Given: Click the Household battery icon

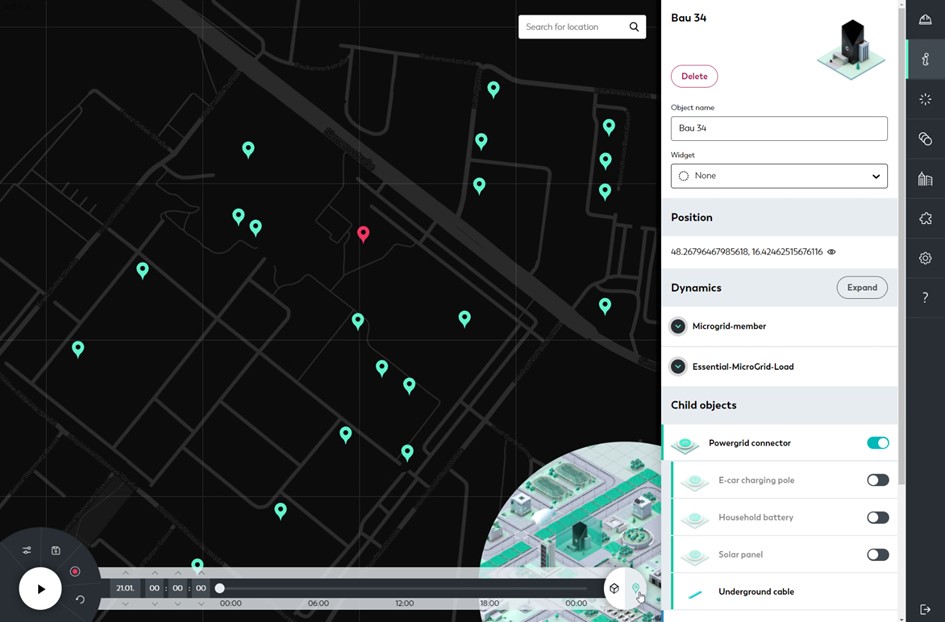Looking at the screenshot, I should click(x=694, y=519).
